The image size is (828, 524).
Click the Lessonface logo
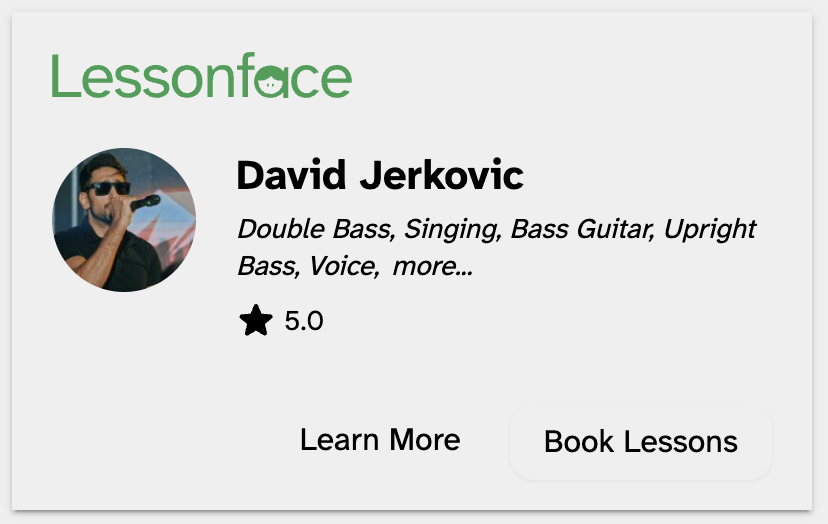coord(201,77)
